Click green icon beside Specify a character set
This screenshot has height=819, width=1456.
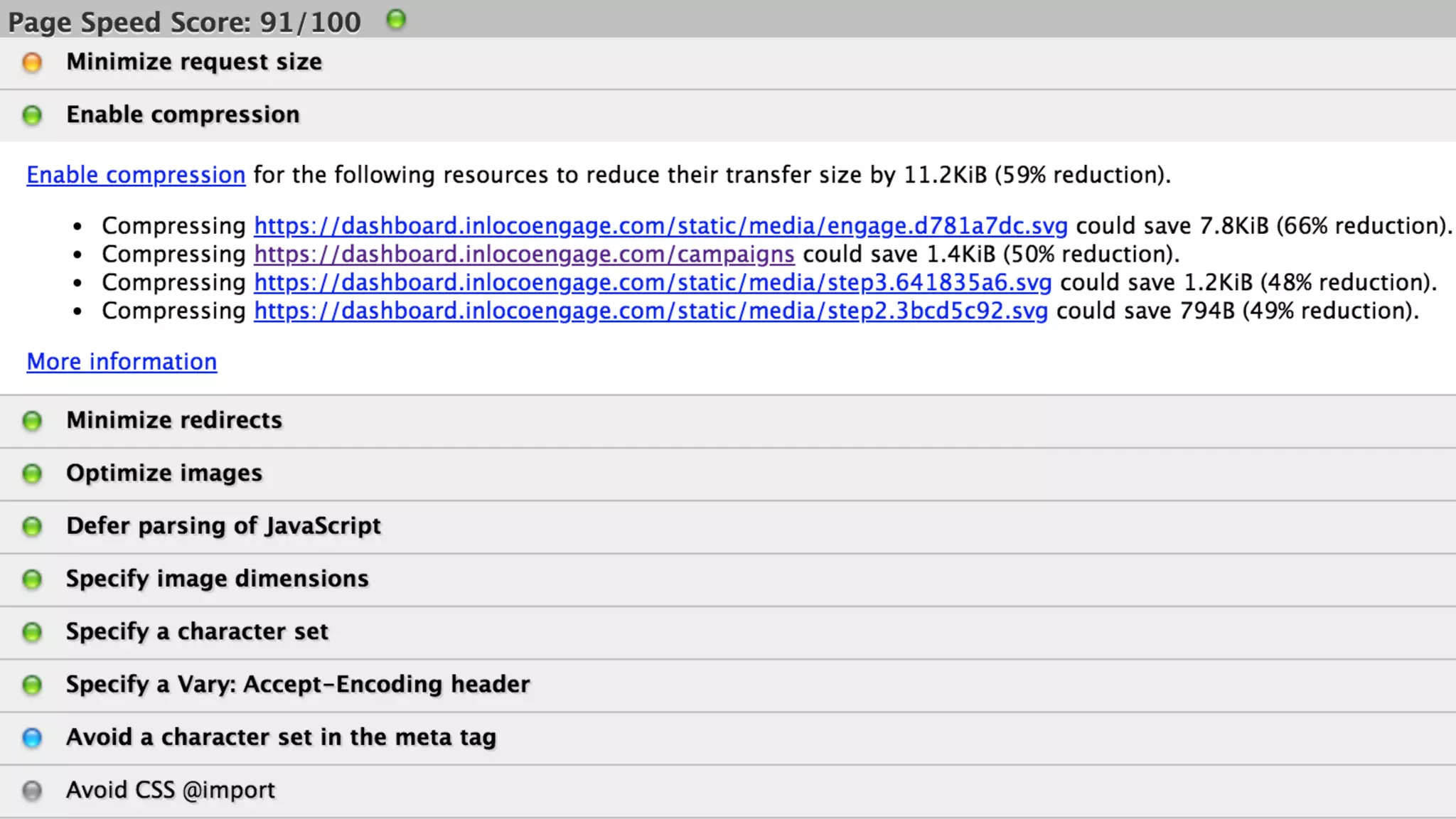(32, 632)
